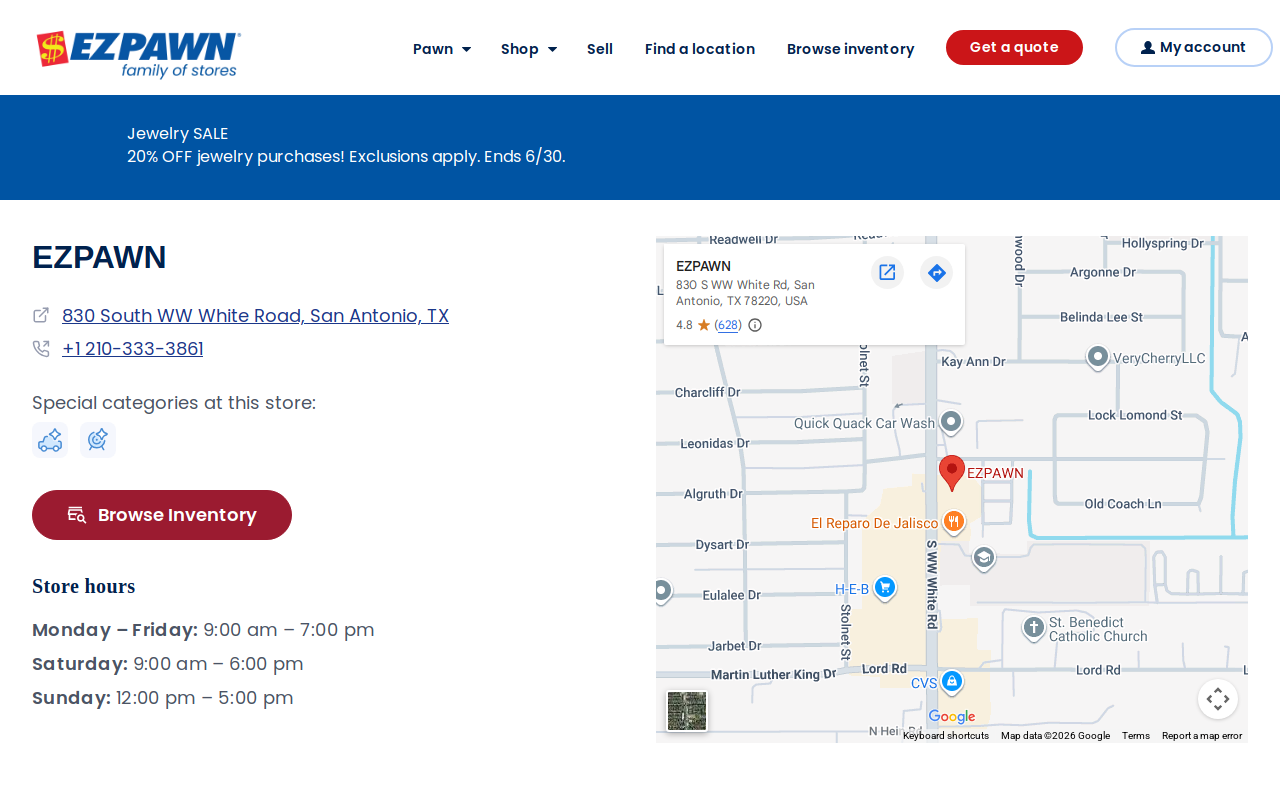Expand the Pawn dropdown menu

pyautogui.click(x=442, y=49)
